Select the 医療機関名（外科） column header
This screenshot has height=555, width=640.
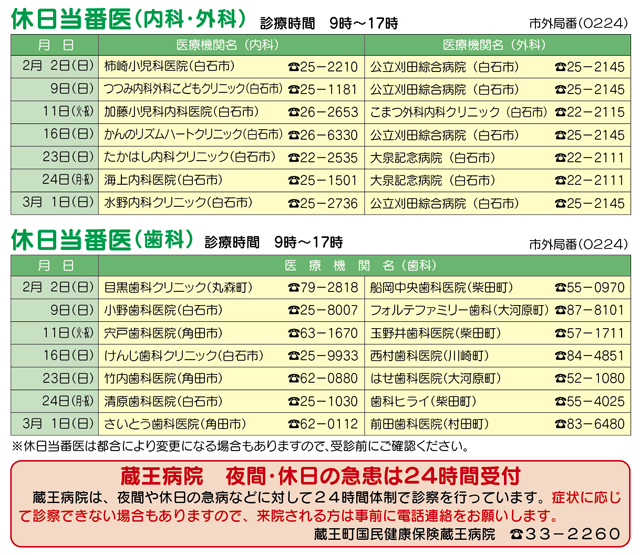[495, 45]
